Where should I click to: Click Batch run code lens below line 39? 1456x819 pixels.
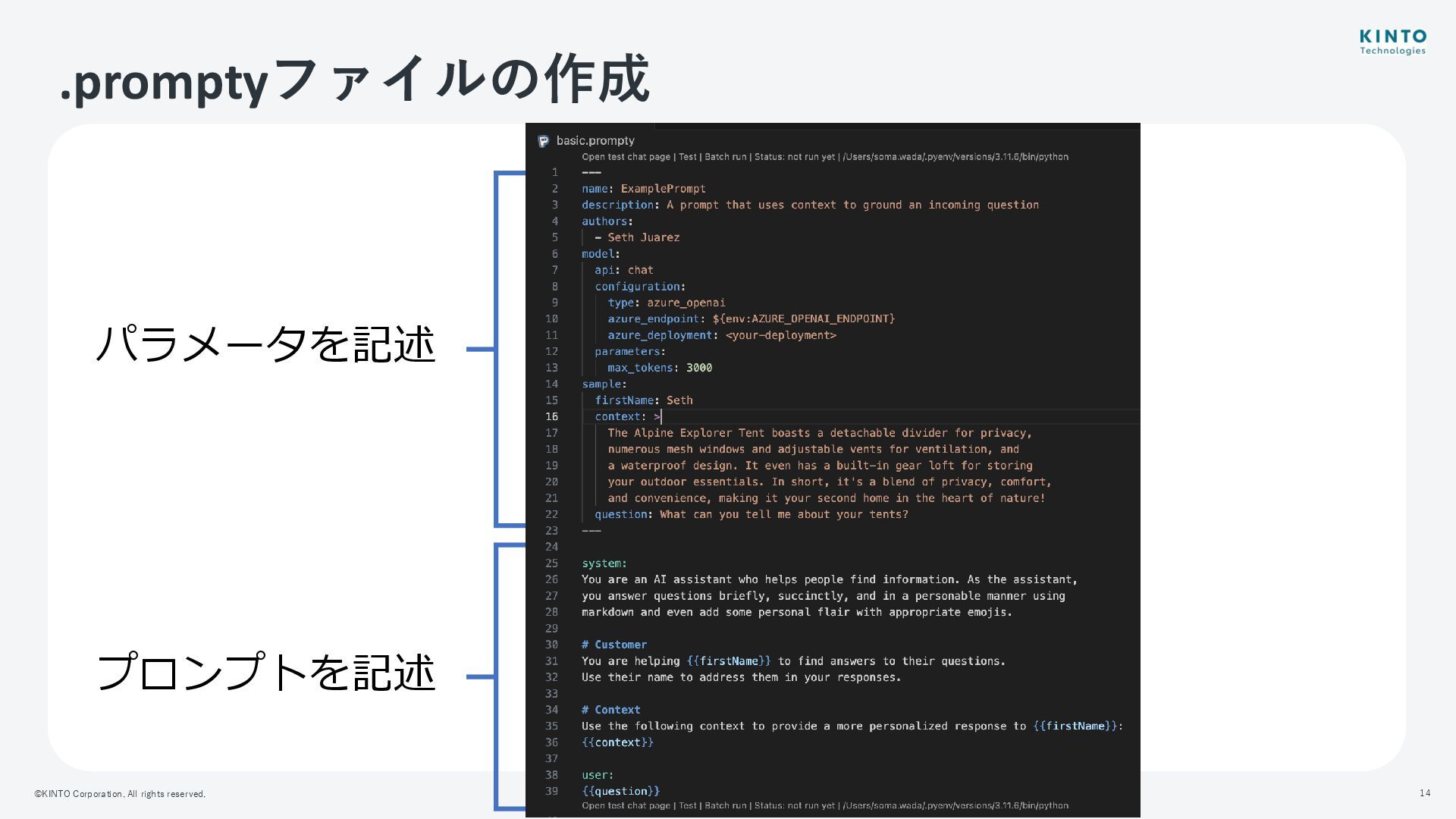click(725, 806)
